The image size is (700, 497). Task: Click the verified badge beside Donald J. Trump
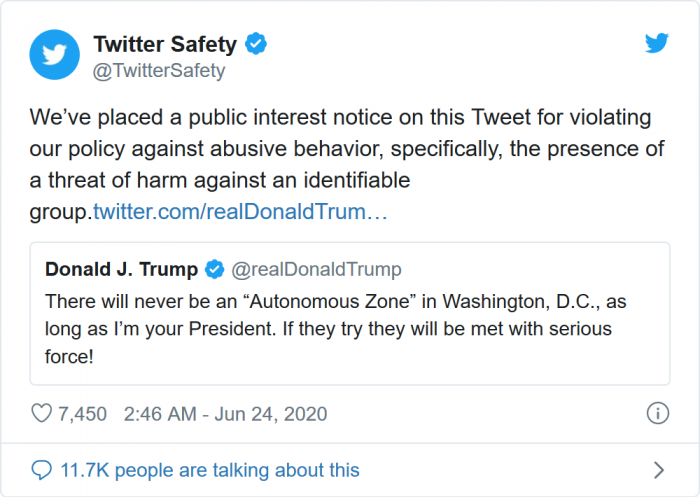tap(214, 269)
